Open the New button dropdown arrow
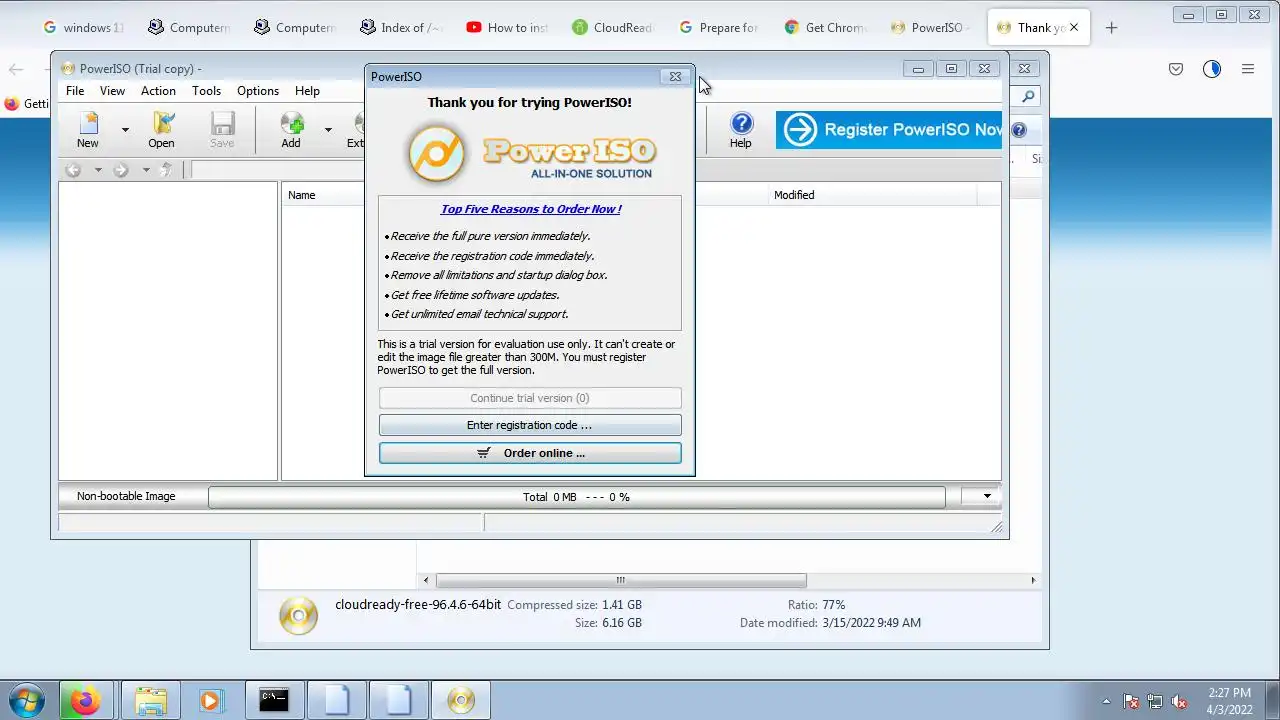 [125, 130]
